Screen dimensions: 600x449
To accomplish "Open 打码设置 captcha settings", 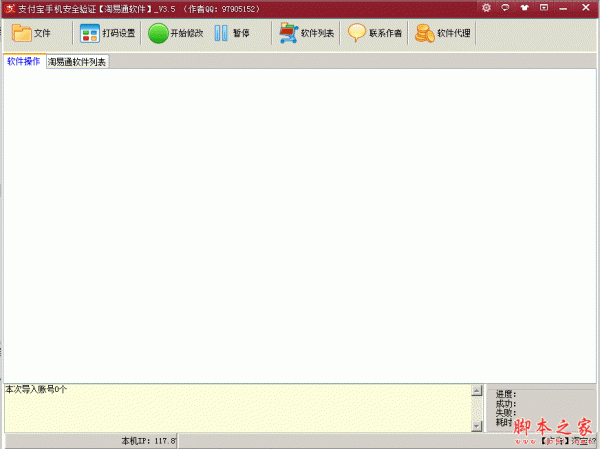I will [108, 33].
